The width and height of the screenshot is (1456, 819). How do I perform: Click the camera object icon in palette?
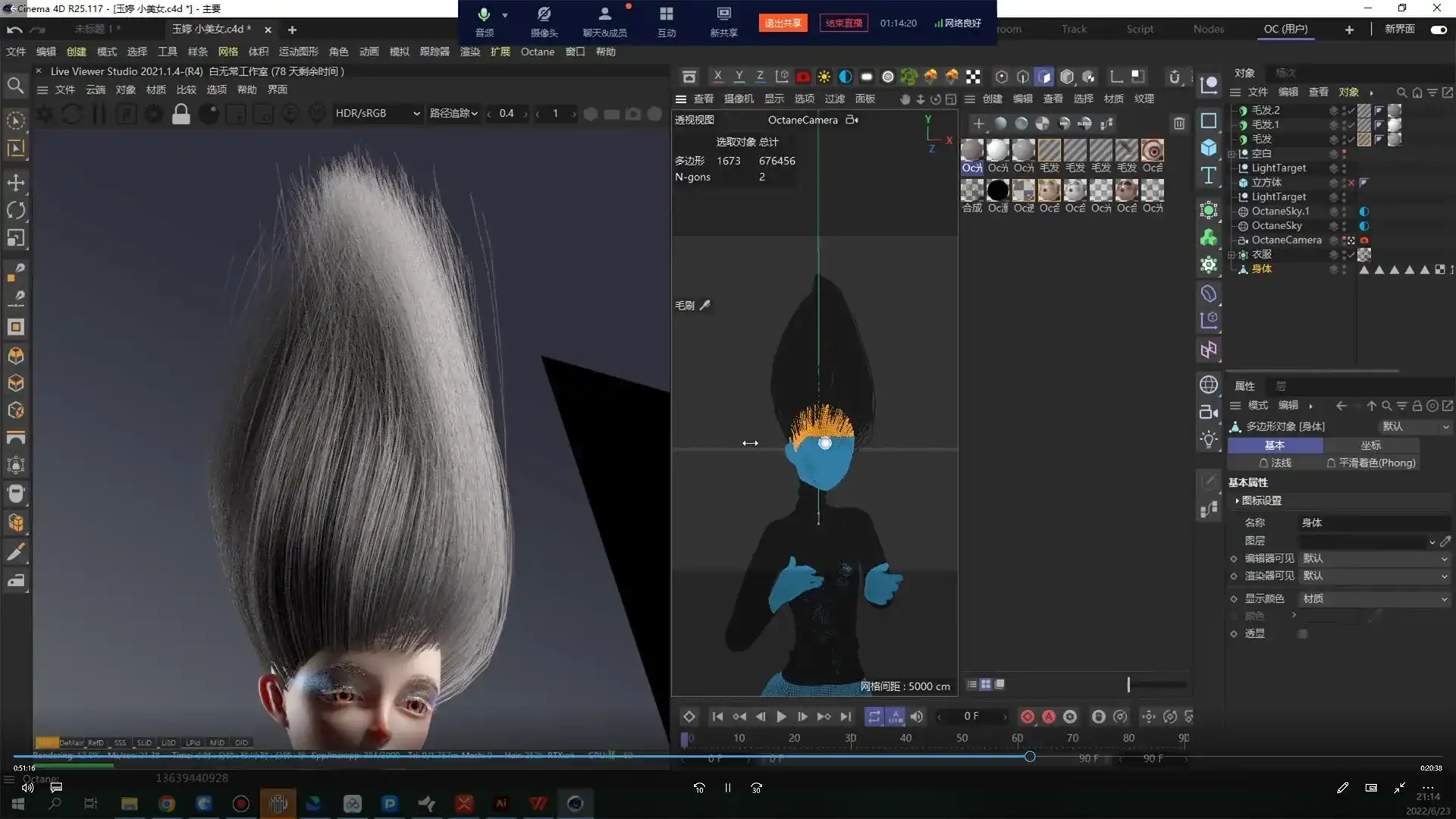tap(1209, 413)
